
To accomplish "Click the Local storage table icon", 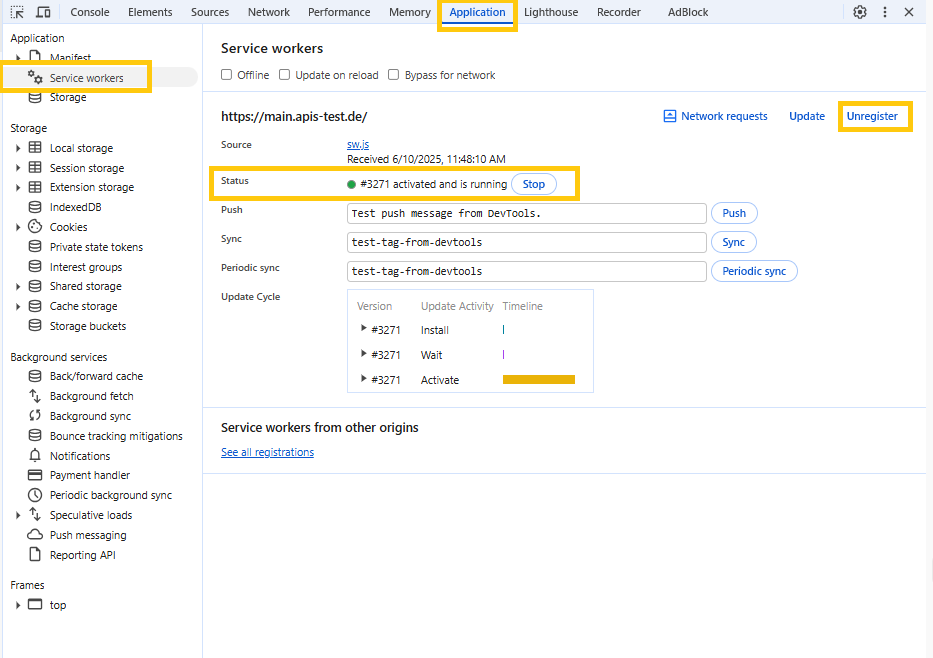I will tap(35, 148).
